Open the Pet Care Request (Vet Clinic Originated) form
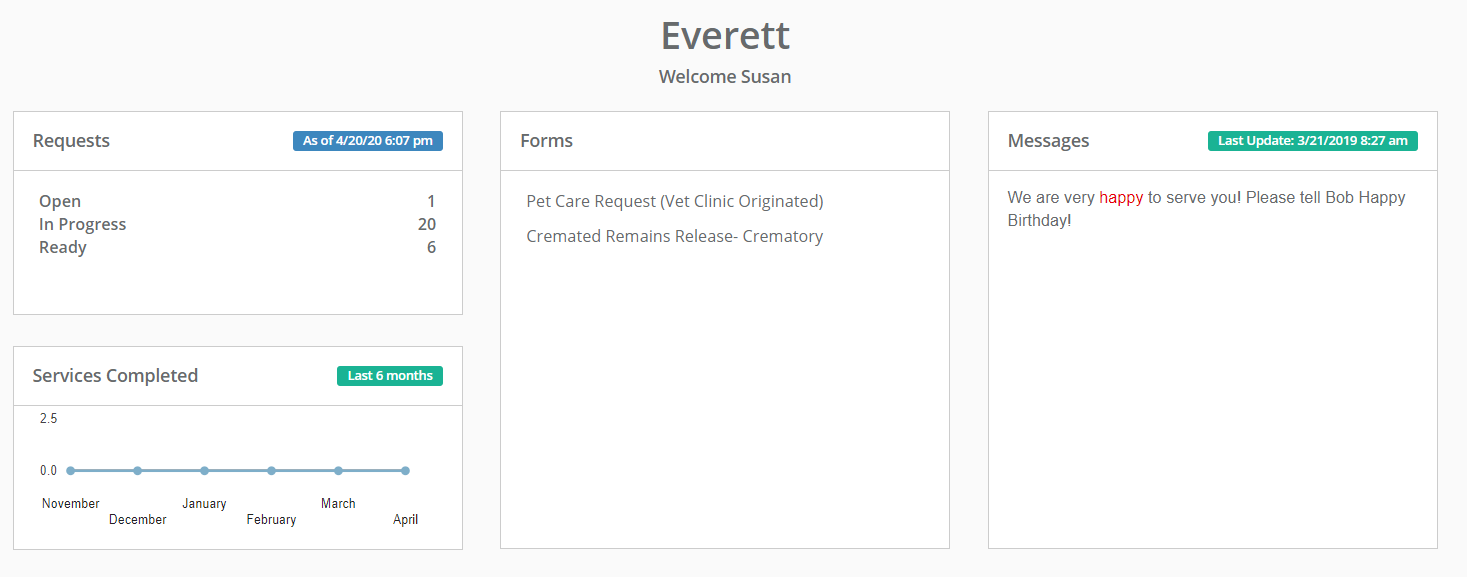This screenshot has width=1467, height=577. [674, 201]
